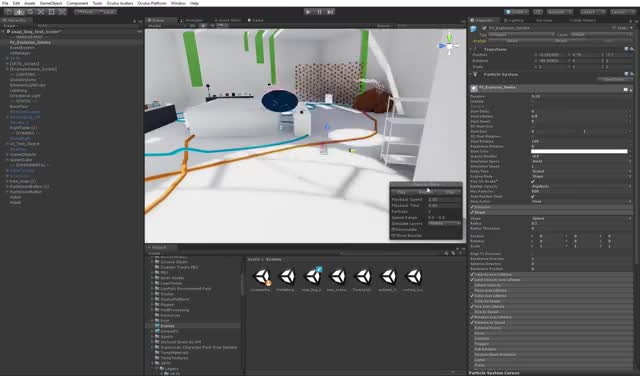Edit the Playback Speed field
Image resolution: width=640 pixels, height=376 pixels.
pos(444,200)
